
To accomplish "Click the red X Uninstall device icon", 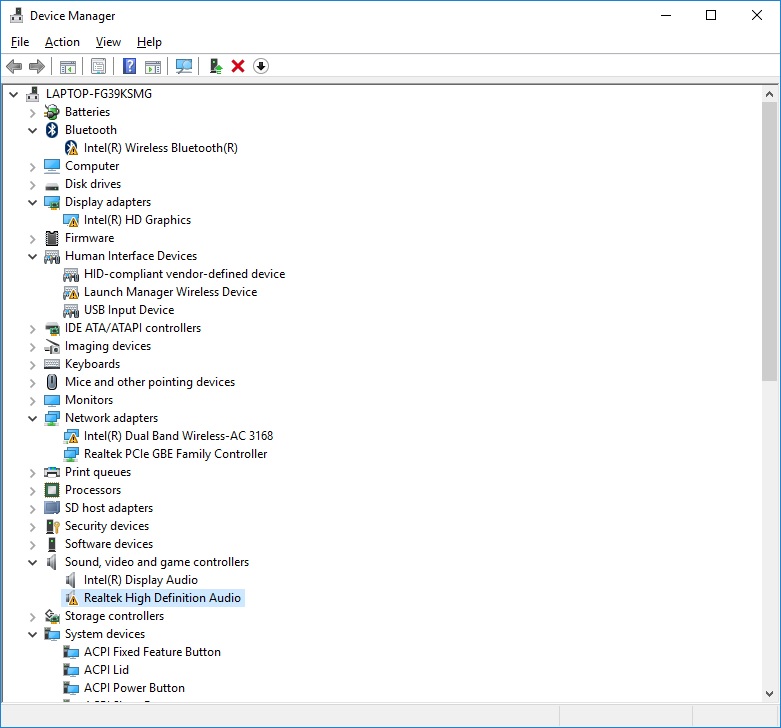I will [238, 66].
